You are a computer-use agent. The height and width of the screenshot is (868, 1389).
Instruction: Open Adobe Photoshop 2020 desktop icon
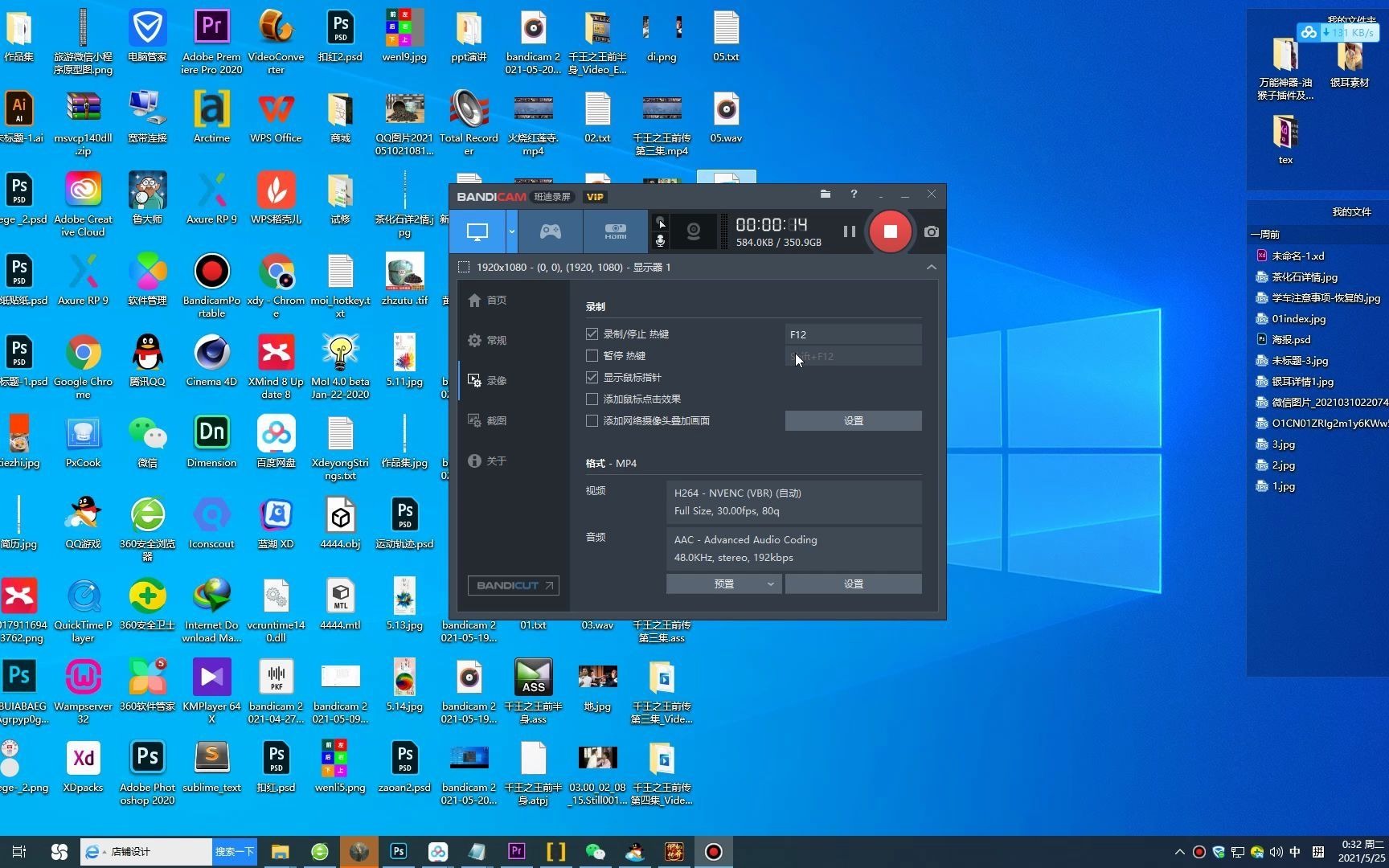(147, 772)
